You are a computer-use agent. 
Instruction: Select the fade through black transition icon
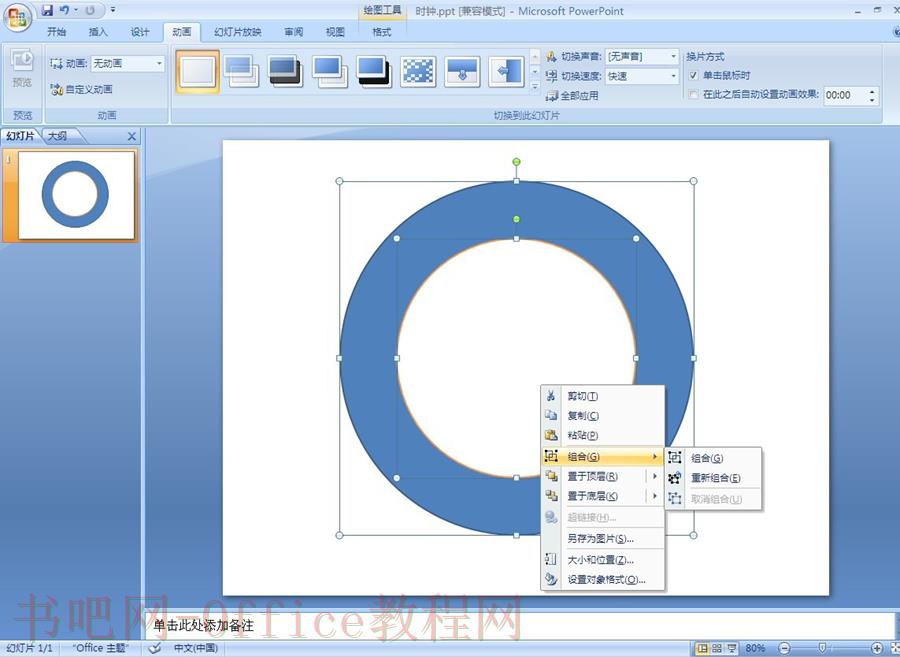tap(285, 72)
